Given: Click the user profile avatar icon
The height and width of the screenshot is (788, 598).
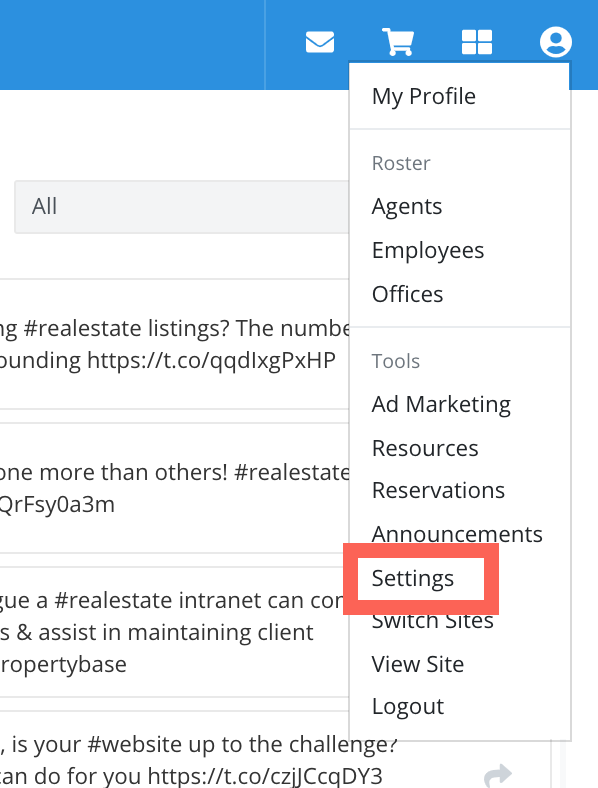Looking at the screenshot, I should 556,42.
